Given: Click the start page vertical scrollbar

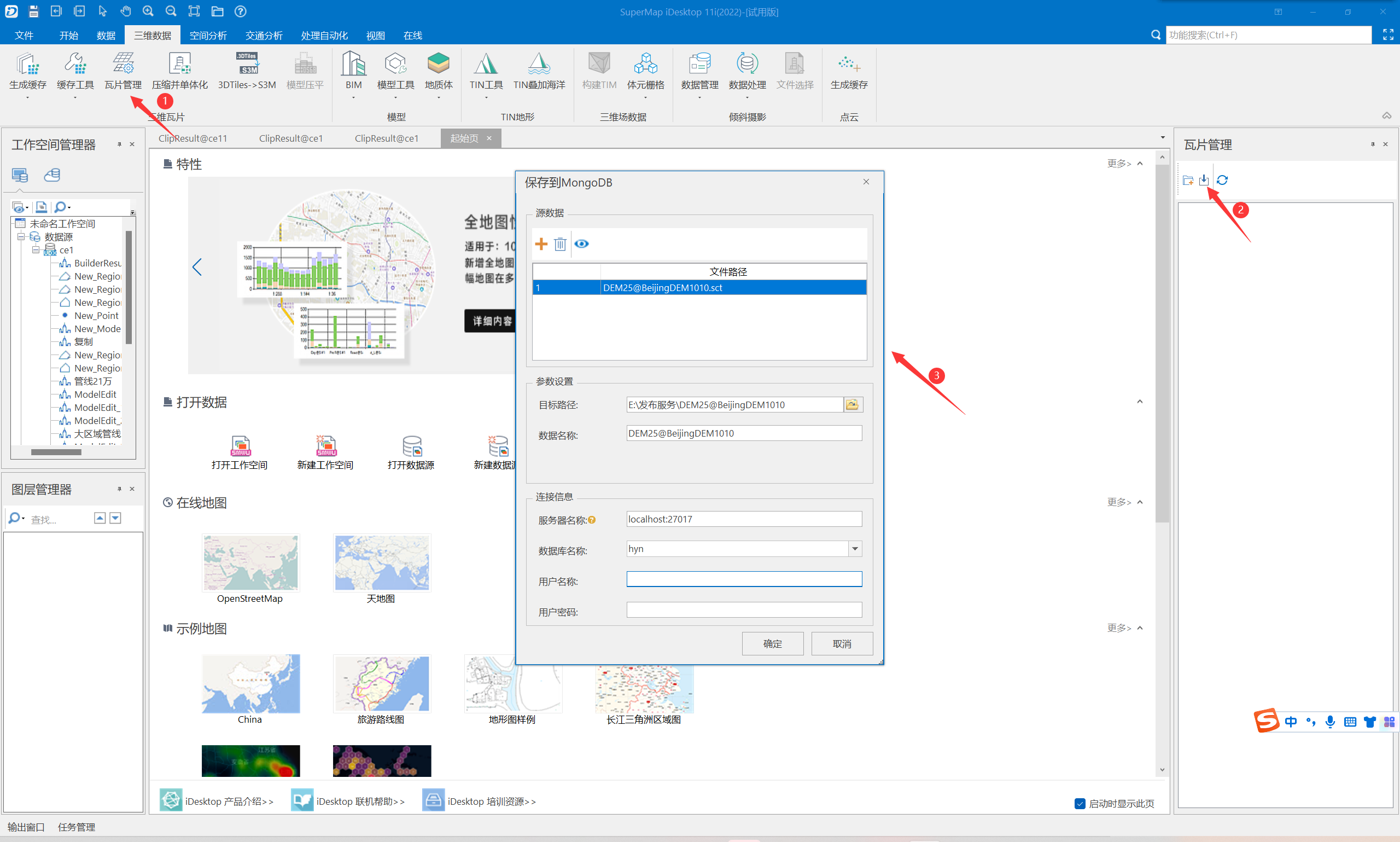Looking at the screenshot, I should pyautogui.click(x=1162, y=340).
